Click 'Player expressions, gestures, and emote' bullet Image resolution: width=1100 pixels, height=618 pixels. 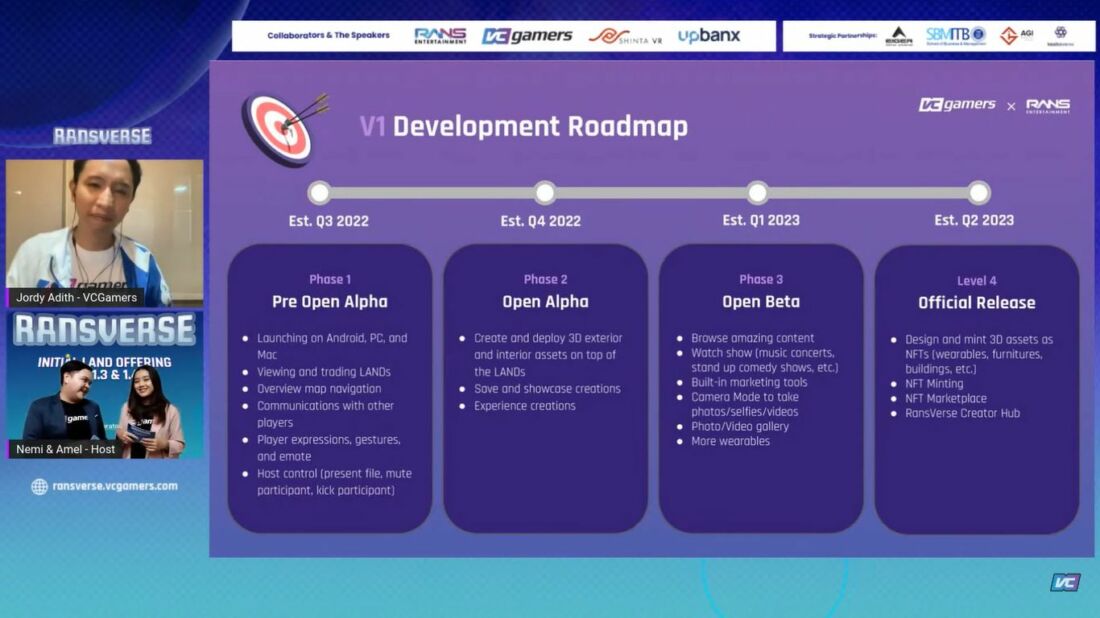328,448
